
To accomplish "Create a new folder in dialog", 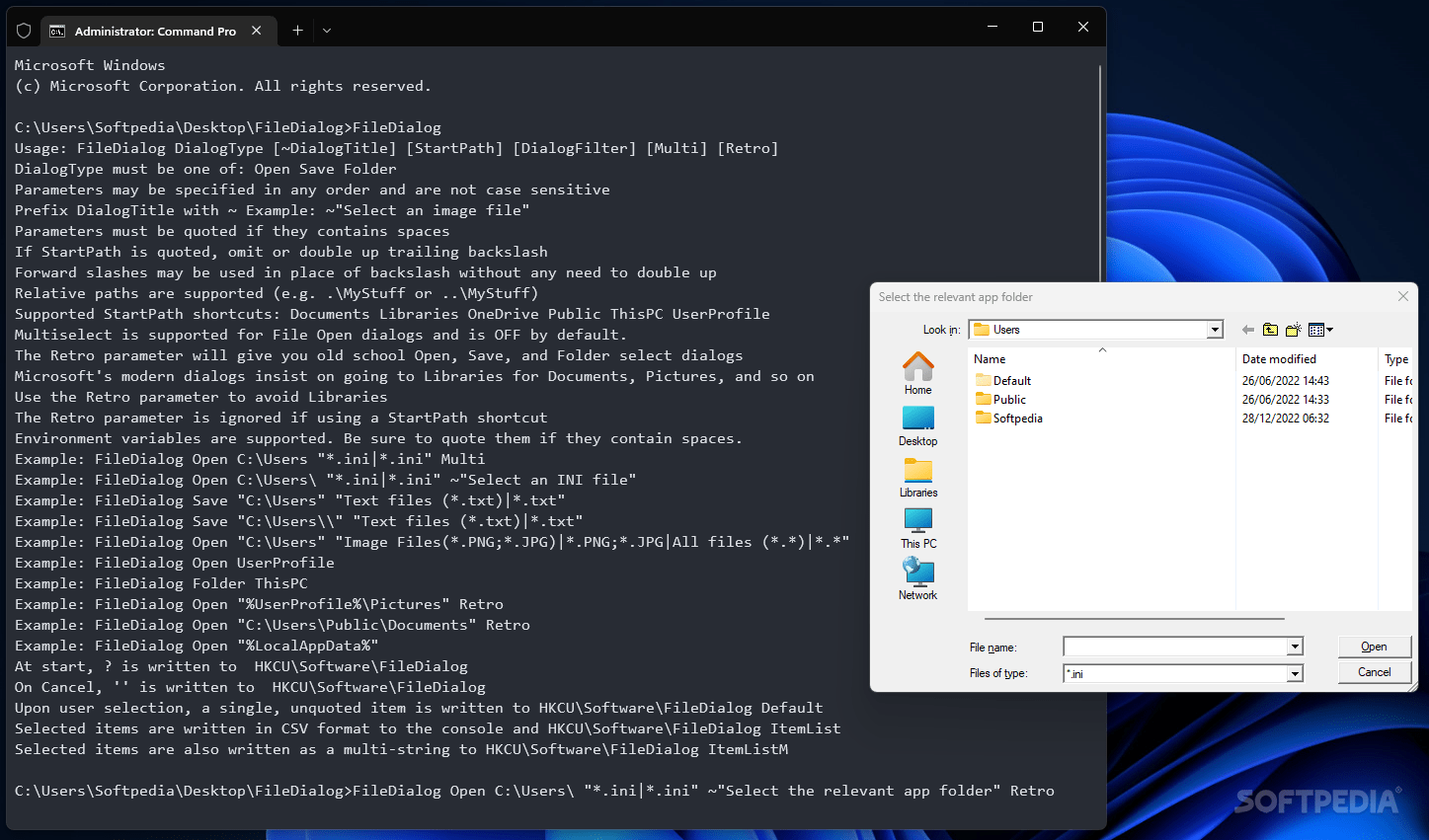I will point(1294,330).
